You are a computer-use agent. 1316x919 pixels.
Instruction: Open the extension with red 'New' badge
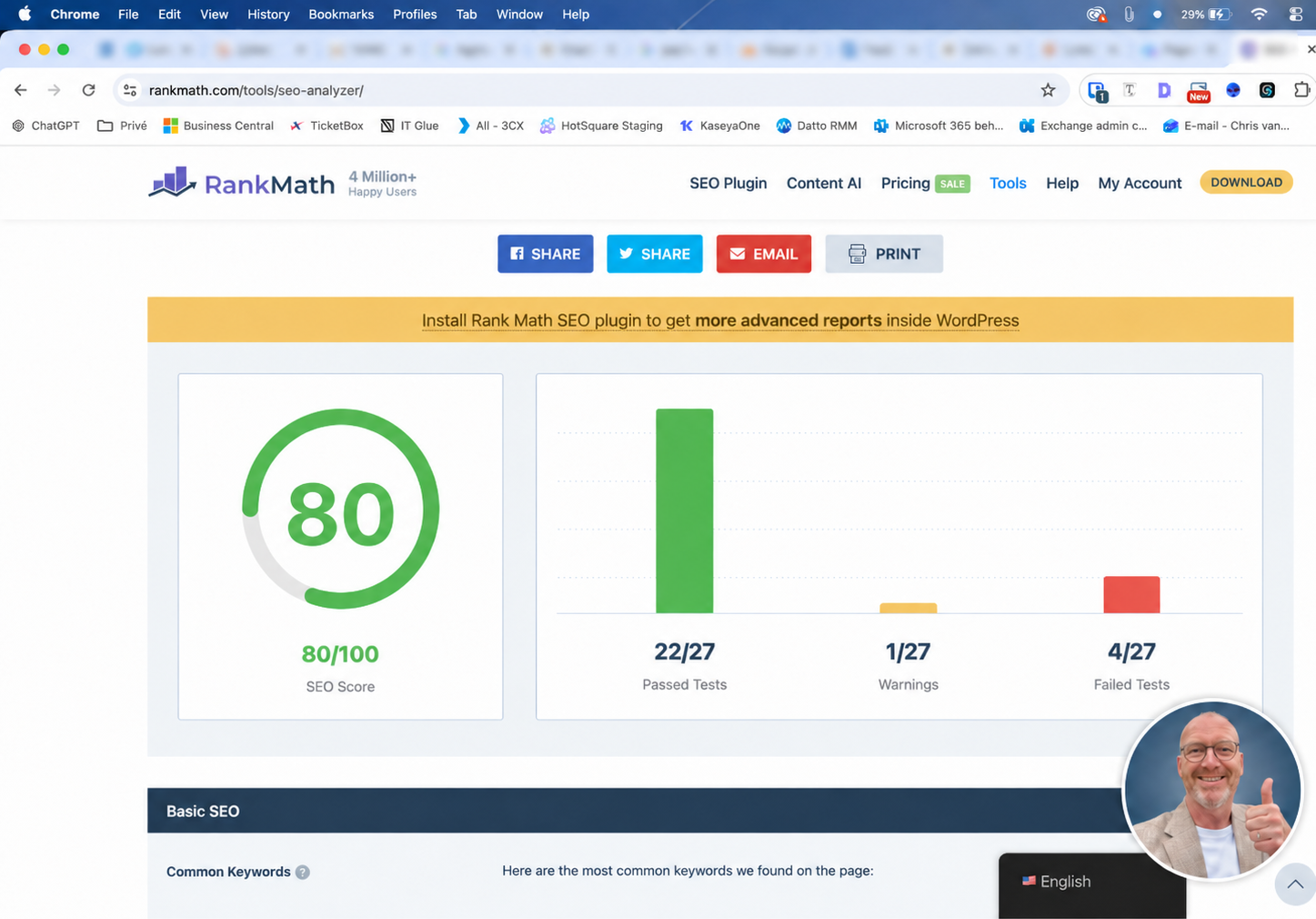click(1199, 91)
